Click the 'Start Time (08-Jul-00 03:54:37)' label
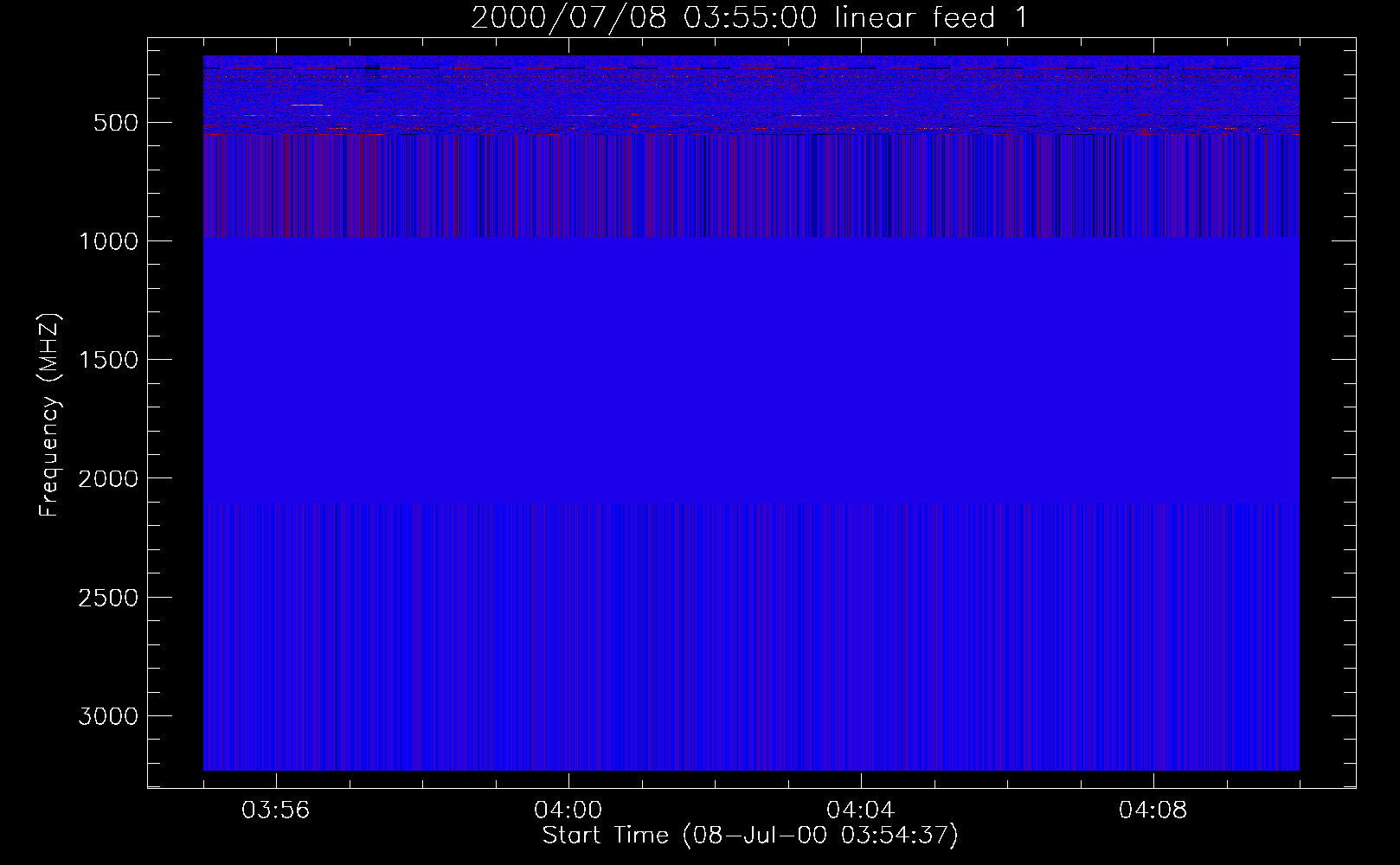Image resolution: width=1400 pixels, height=865 pixels. tap(750, 836)
